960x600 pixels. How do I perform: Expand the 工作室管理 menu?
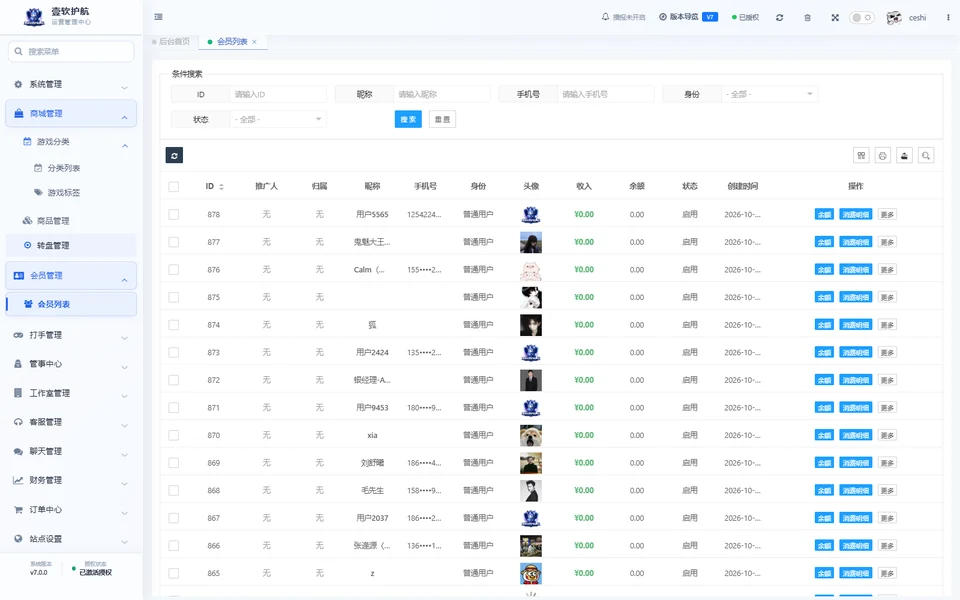tap(71, 393)
